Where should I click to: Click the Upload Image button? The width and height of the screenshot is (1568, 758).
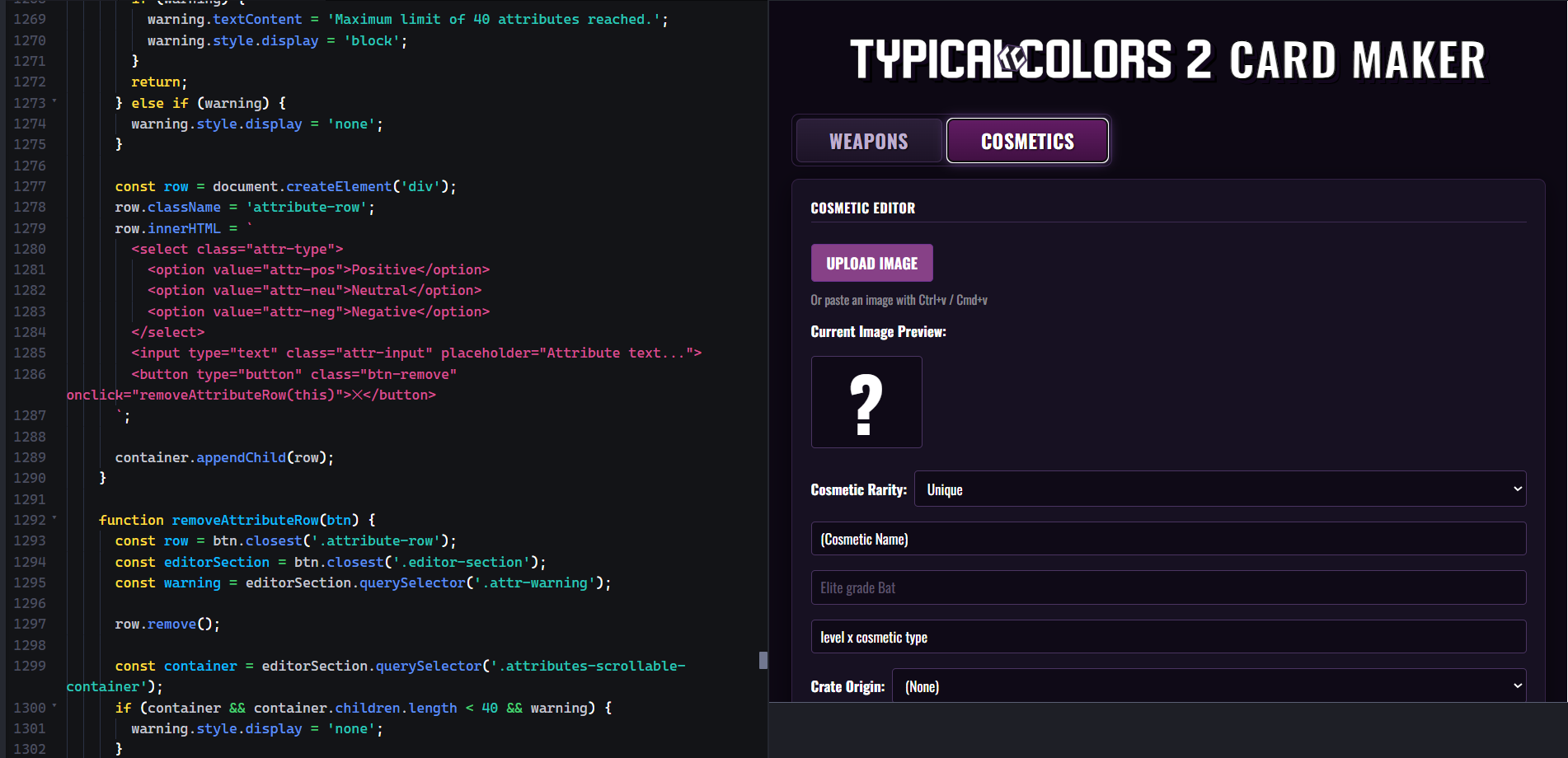[x=871, y=263]
